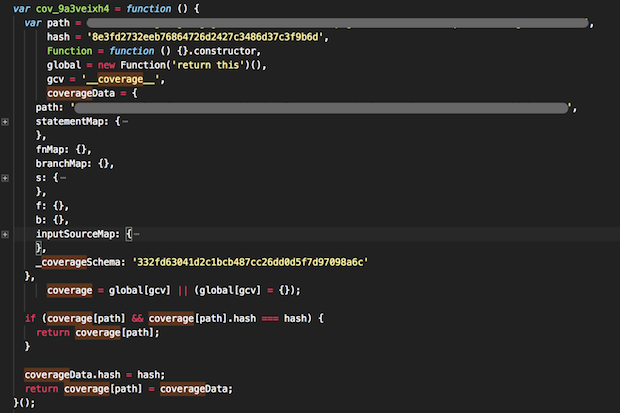Click the ellipsis after statementMap brace
This screenshot has width=620, height=413.
[x=125, y=122]
